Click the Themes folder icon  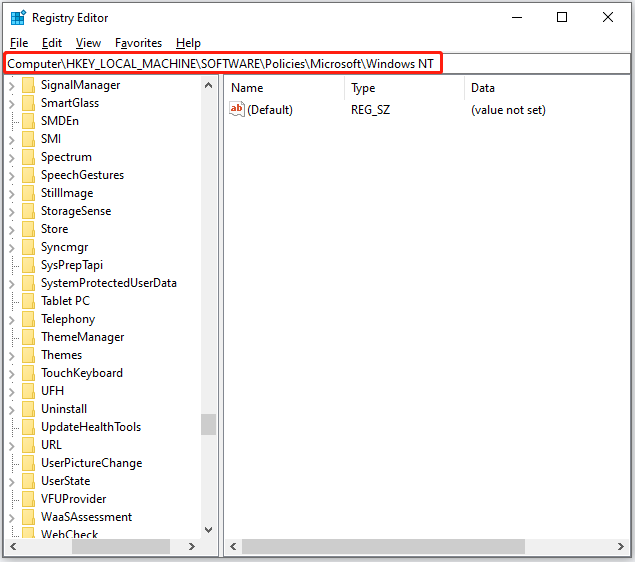[x=28, y=355]
